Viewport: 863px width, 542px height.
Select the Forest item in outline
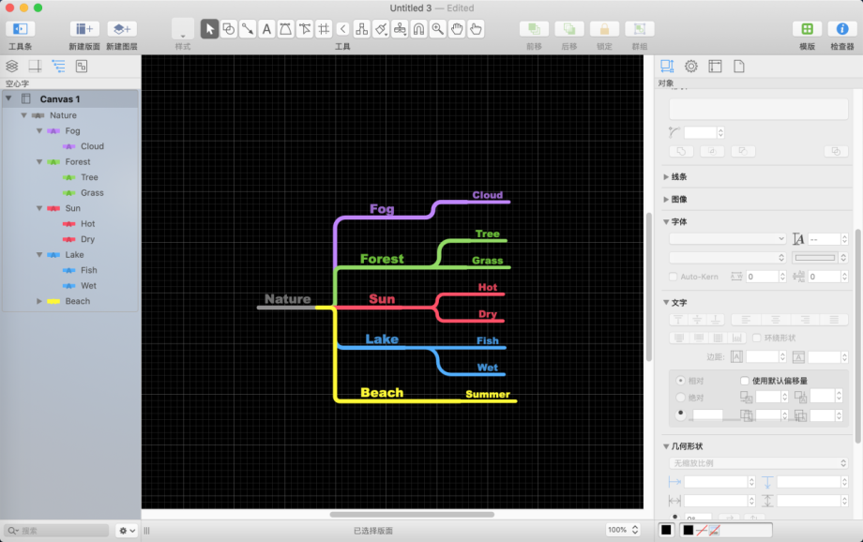pos(77,162)
